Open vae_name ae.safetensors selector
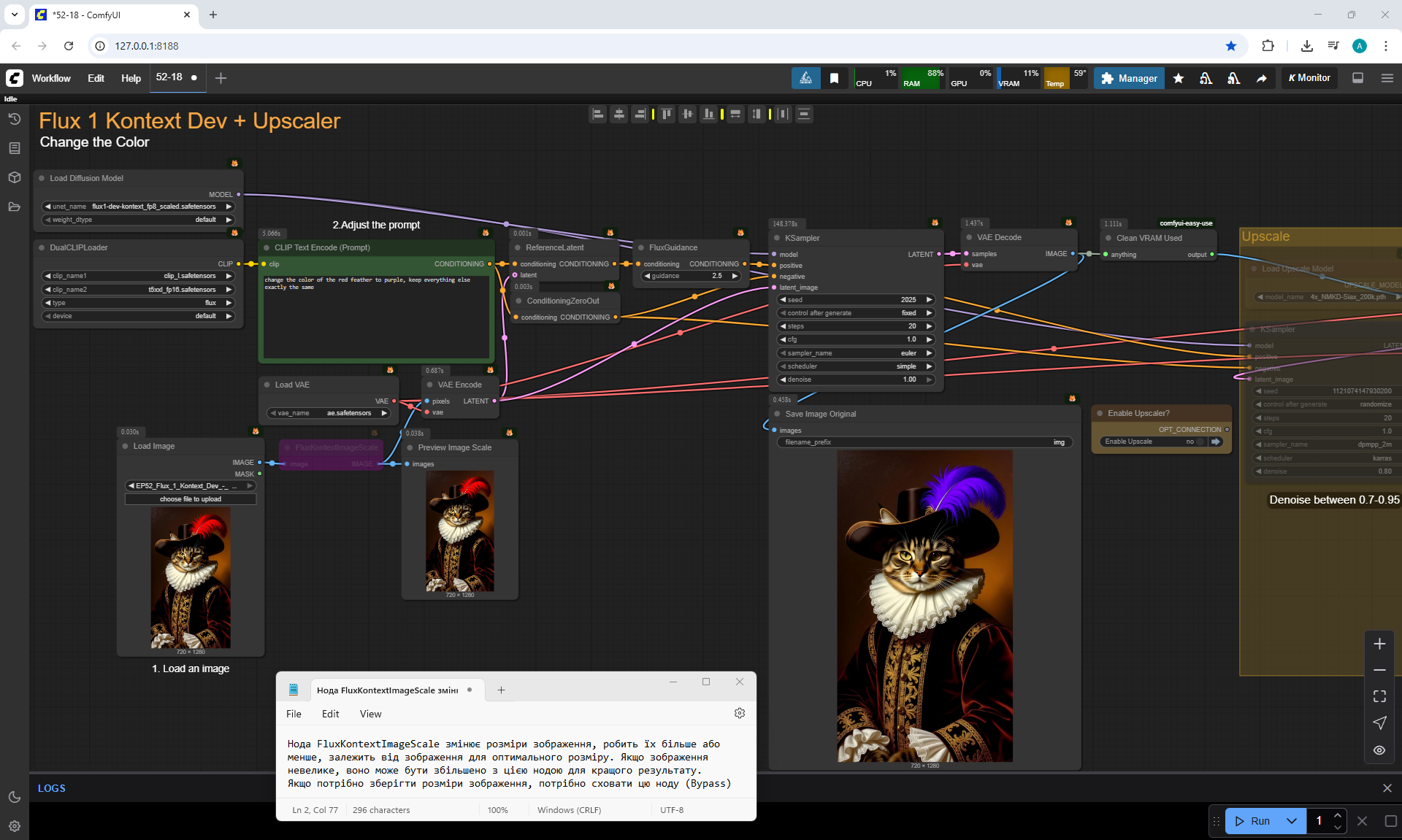1402x840 pixels. [329, 413]
